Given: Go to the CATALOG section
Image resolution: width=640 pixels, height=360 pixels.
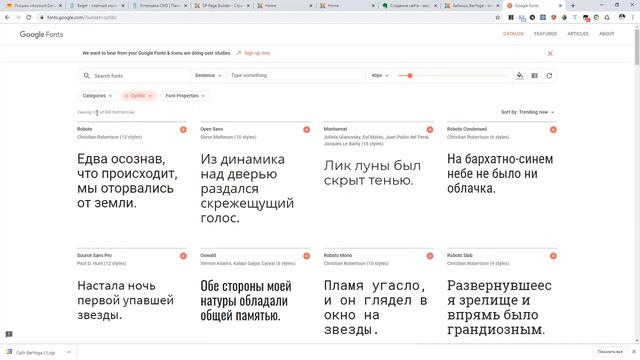Looking at the screenshot, I should click(x=513, y=34).
